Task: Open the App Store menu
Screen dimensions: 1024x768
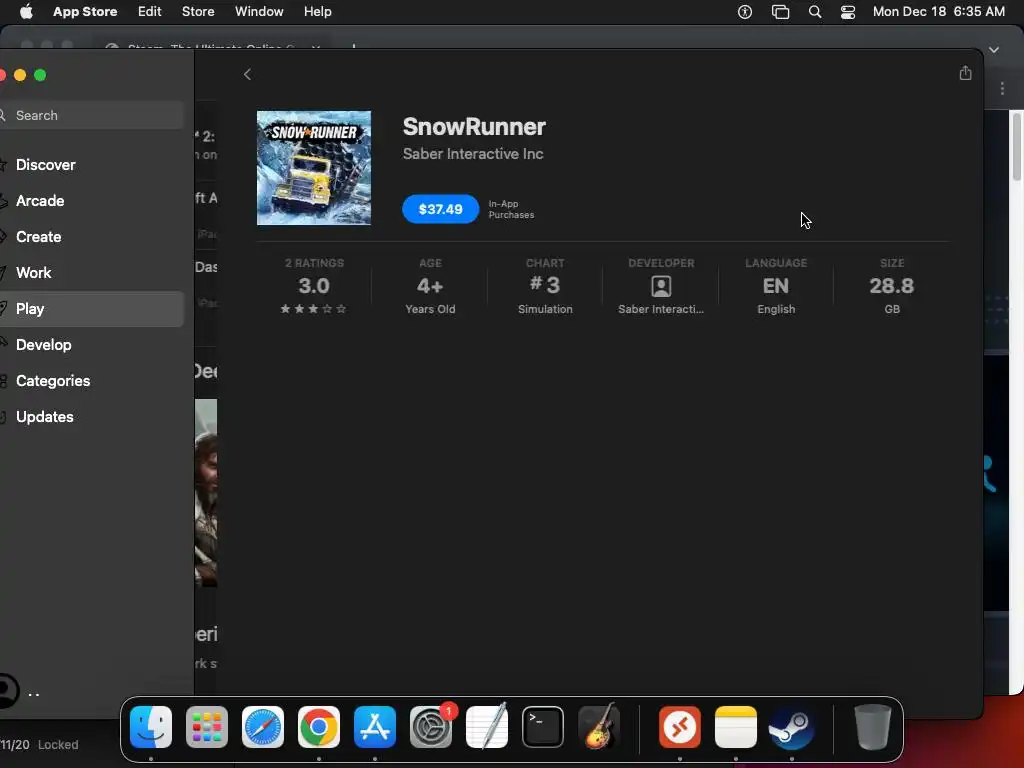Action: coord(85,11)
